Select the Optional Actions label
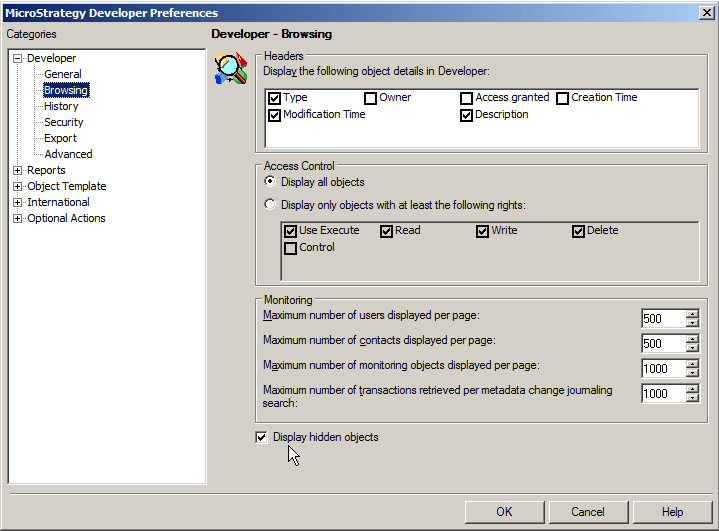The image size is (719, 531). pos(66,218)
